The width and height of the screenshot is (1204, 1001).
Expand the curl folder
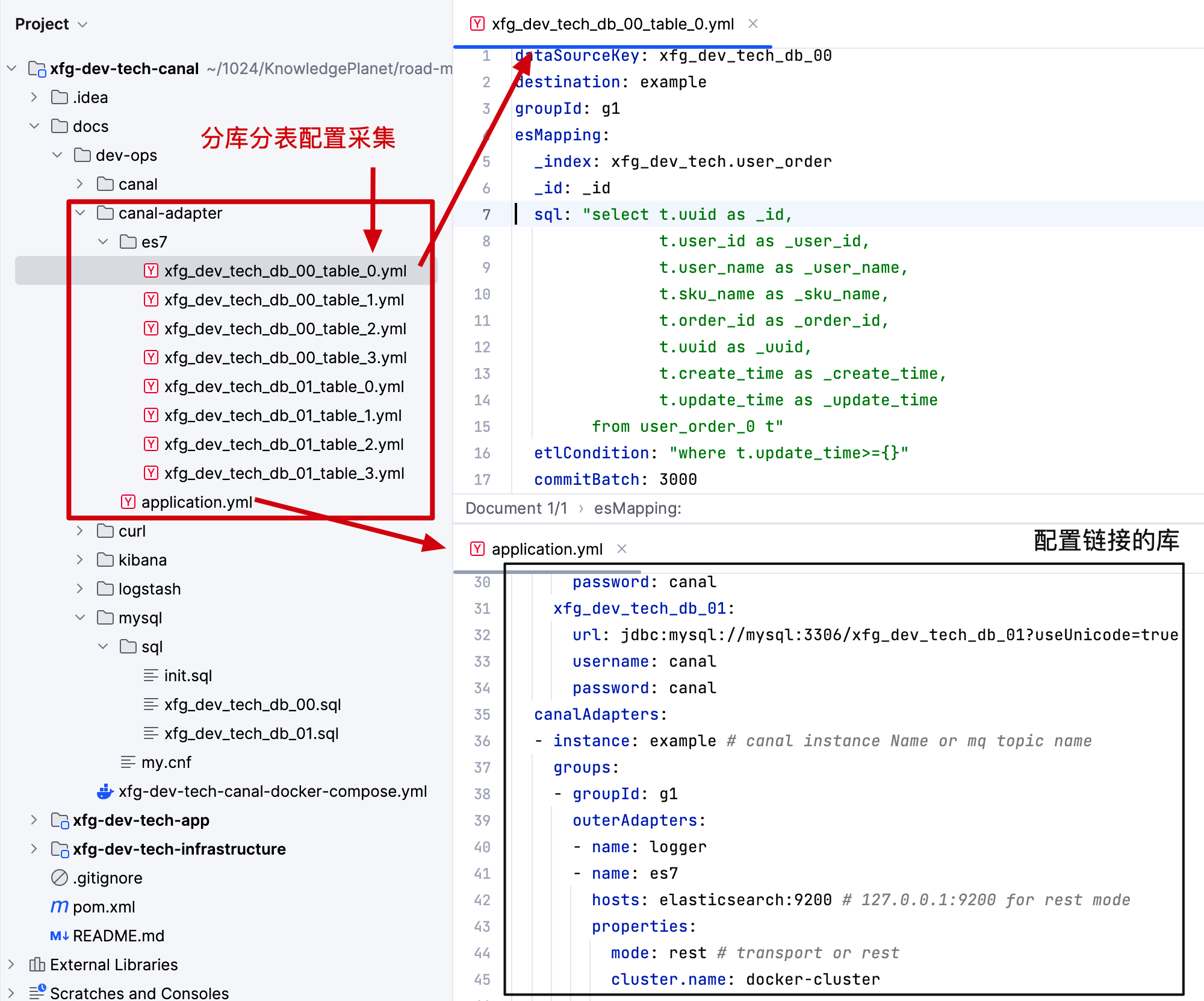pyautogui.click(x=80, y=531)
